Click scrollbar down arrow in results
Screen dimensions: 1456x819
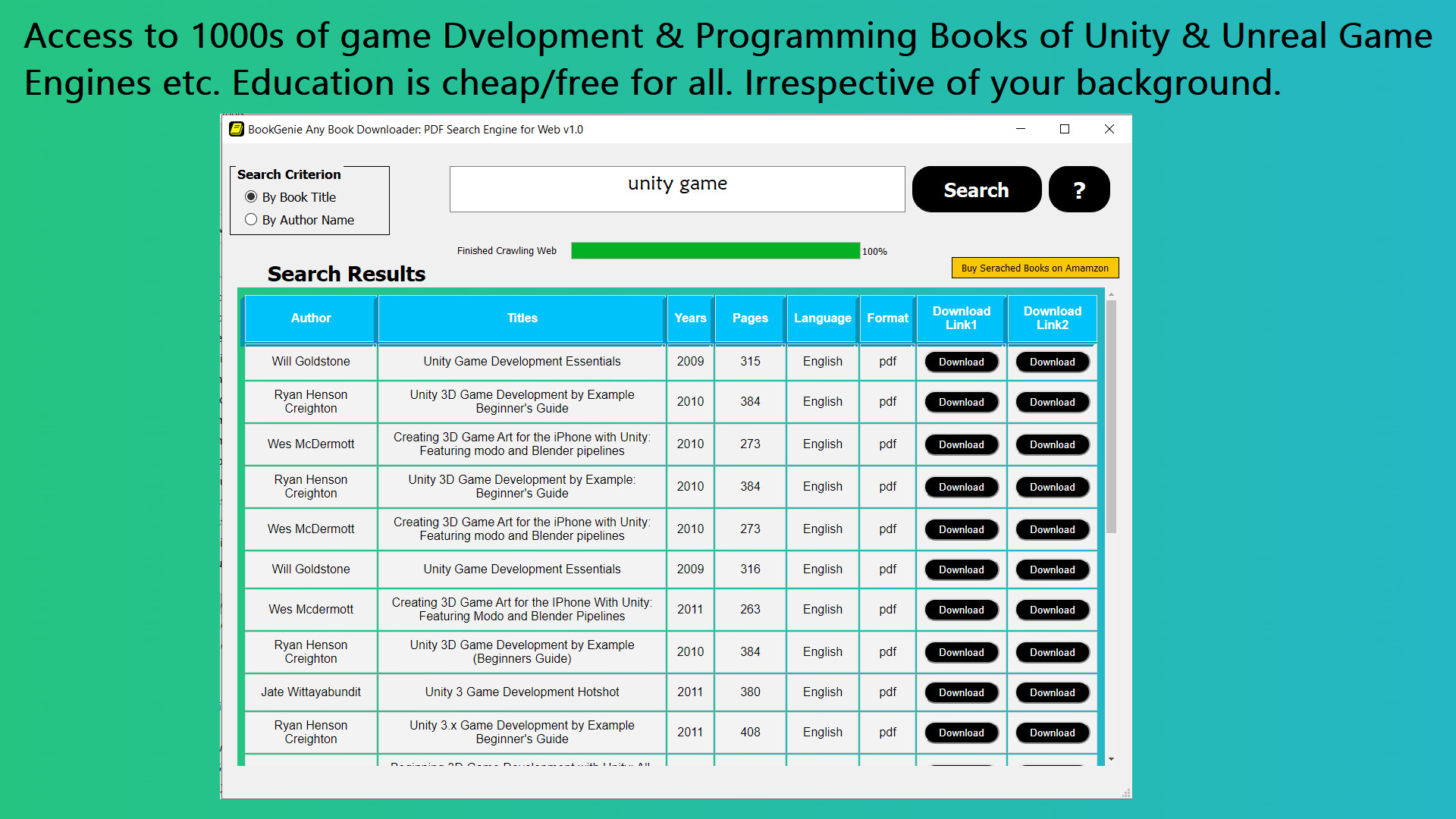click(1111, 759)
